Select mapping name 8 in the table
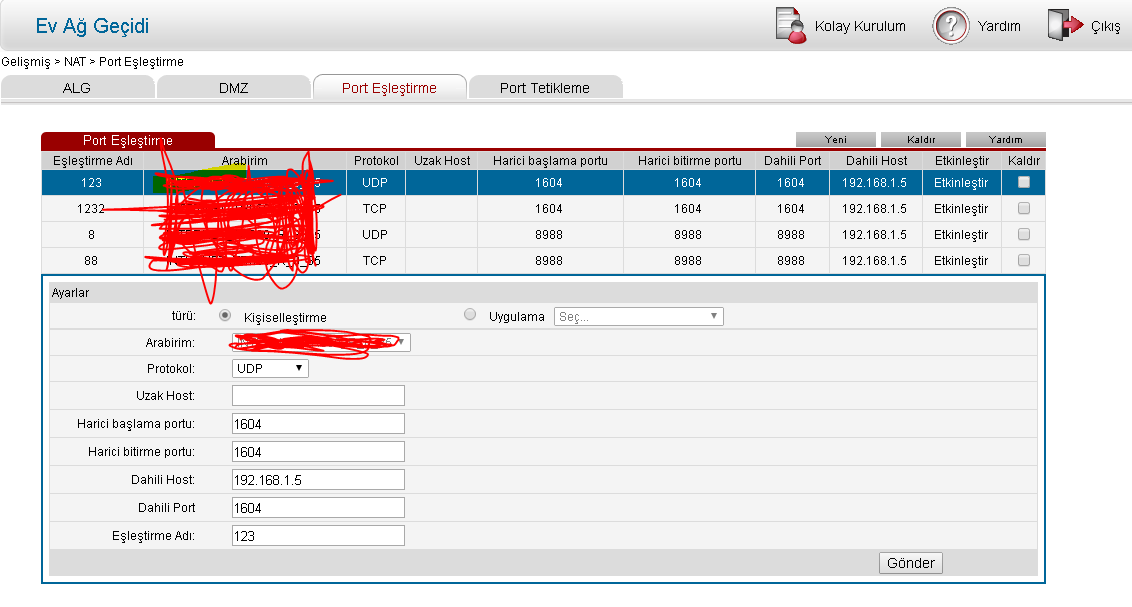The width and height of the screenshot is (1132, 607). (x=91, y=235)
